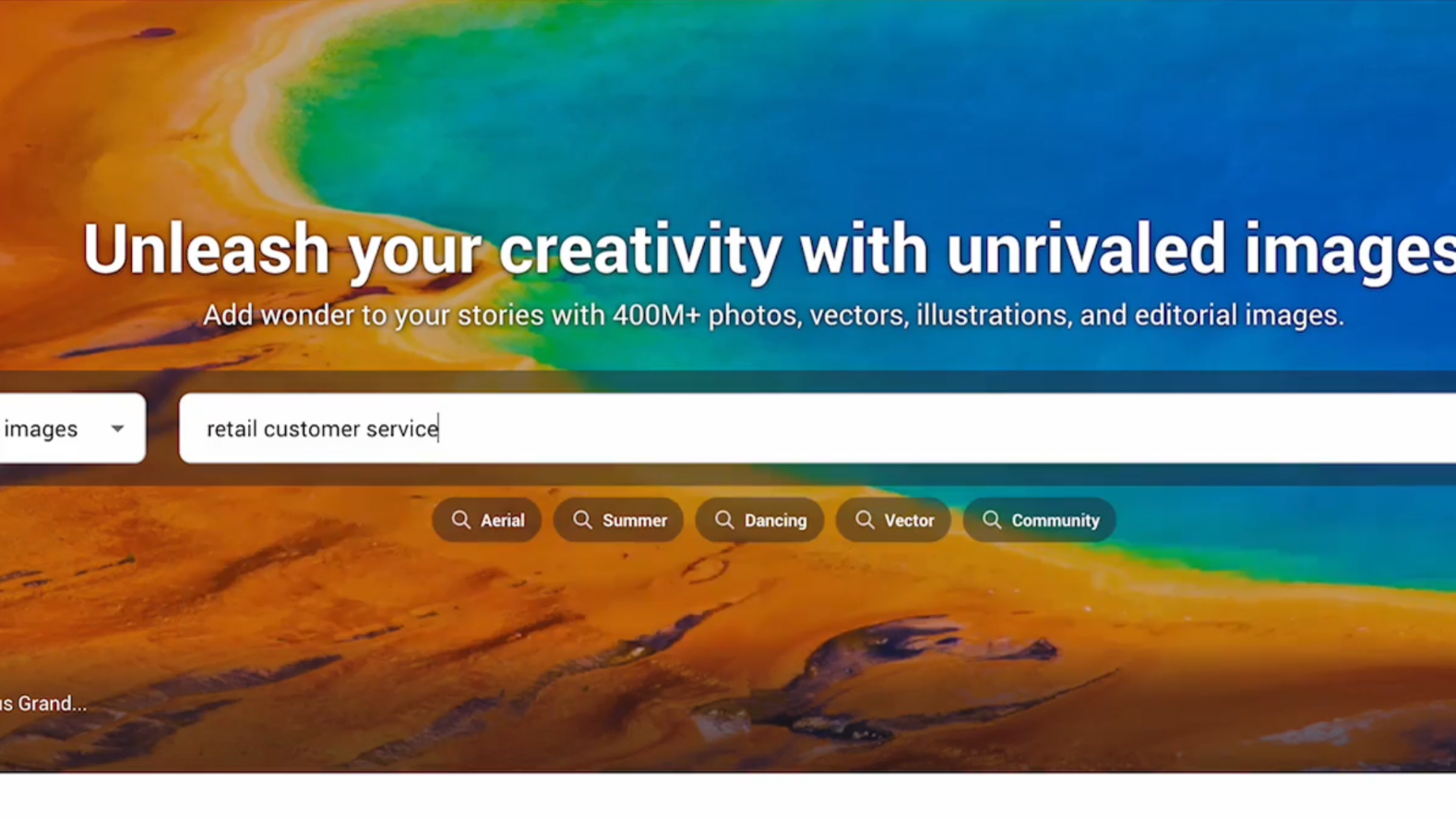1456x819 pixels.
Task: Choose the Dancing suggestion label
Action: [775, 520]
